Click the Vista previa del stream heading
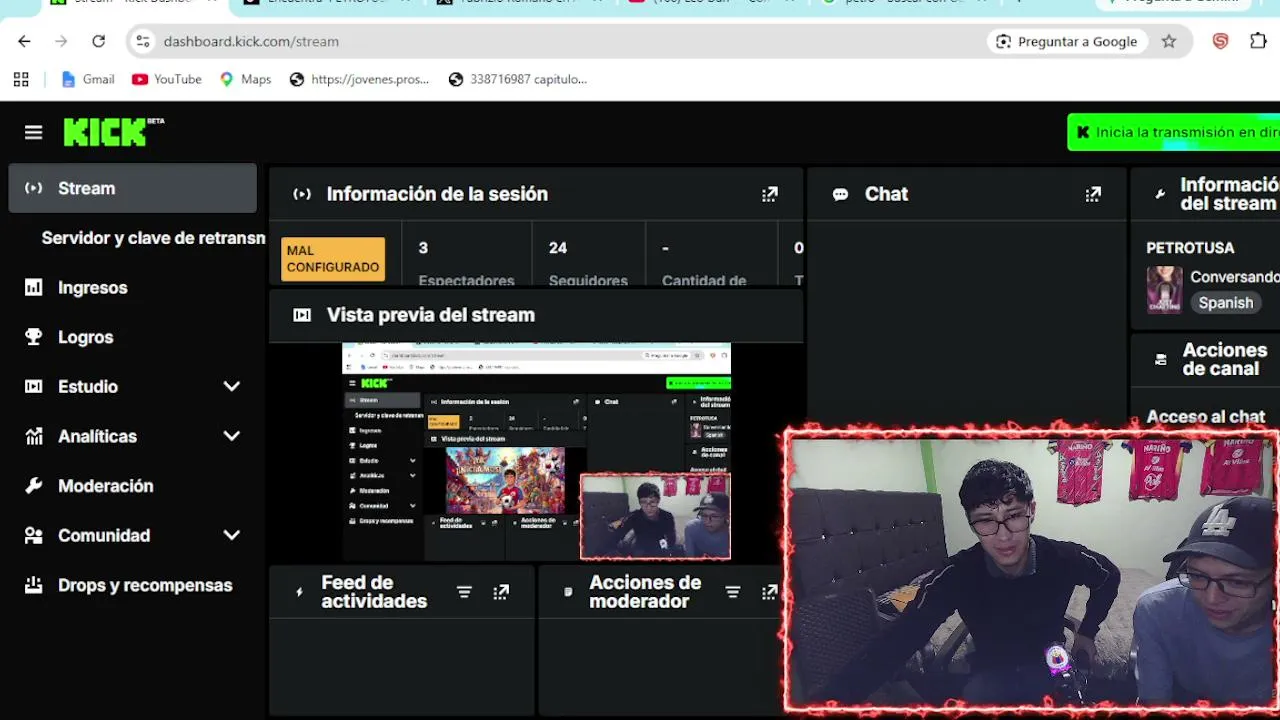1280x720 pixels. (x=430, y=315)
